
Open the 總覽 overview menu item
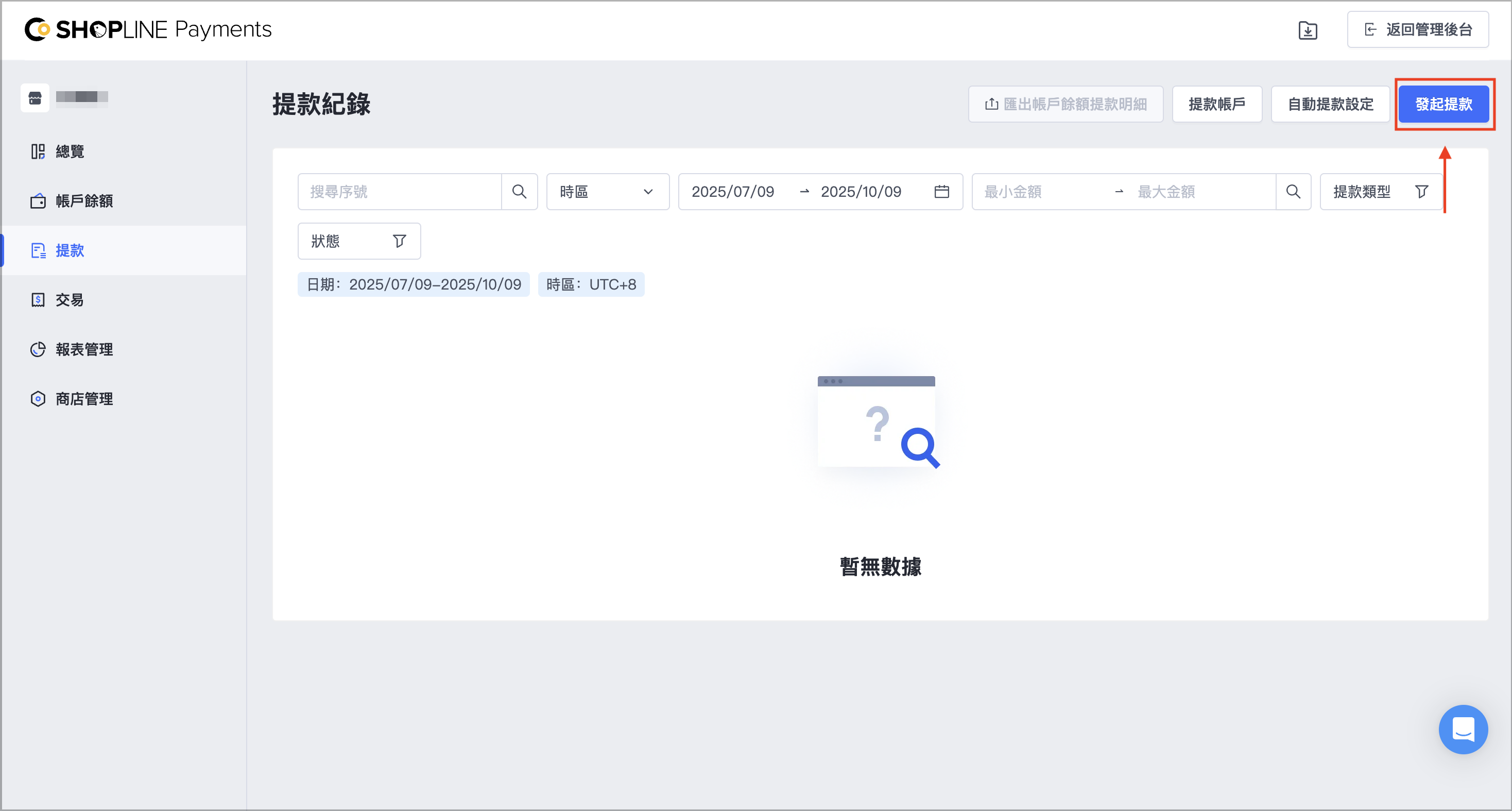coord(124,151)
